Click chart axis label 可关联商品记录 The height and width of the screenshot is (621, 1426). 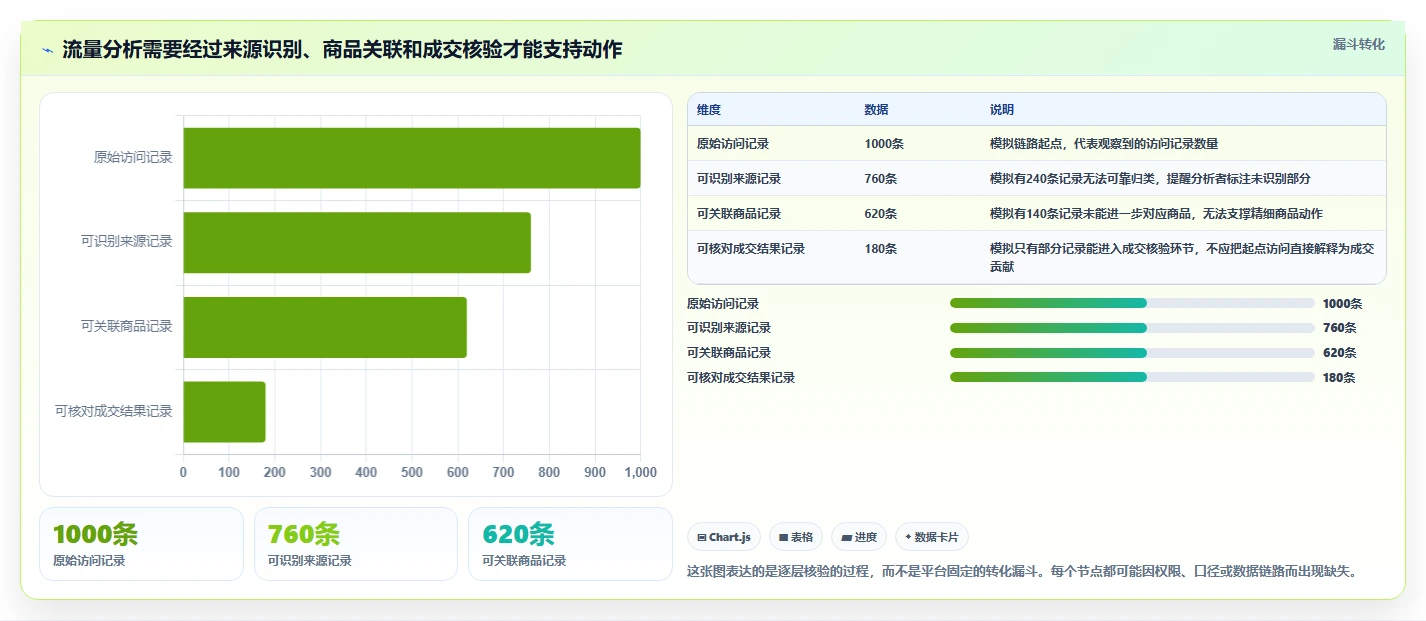pos(127,326)
